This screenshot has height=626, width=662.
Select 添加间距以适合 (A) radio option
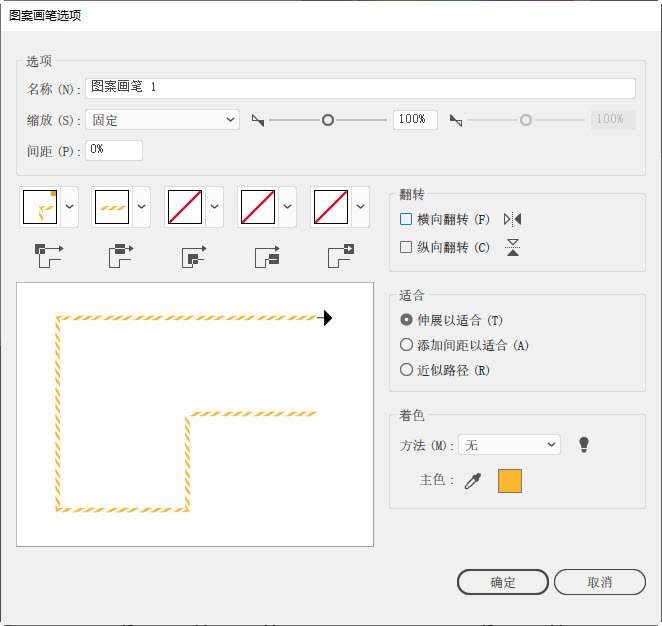(406, 345)
